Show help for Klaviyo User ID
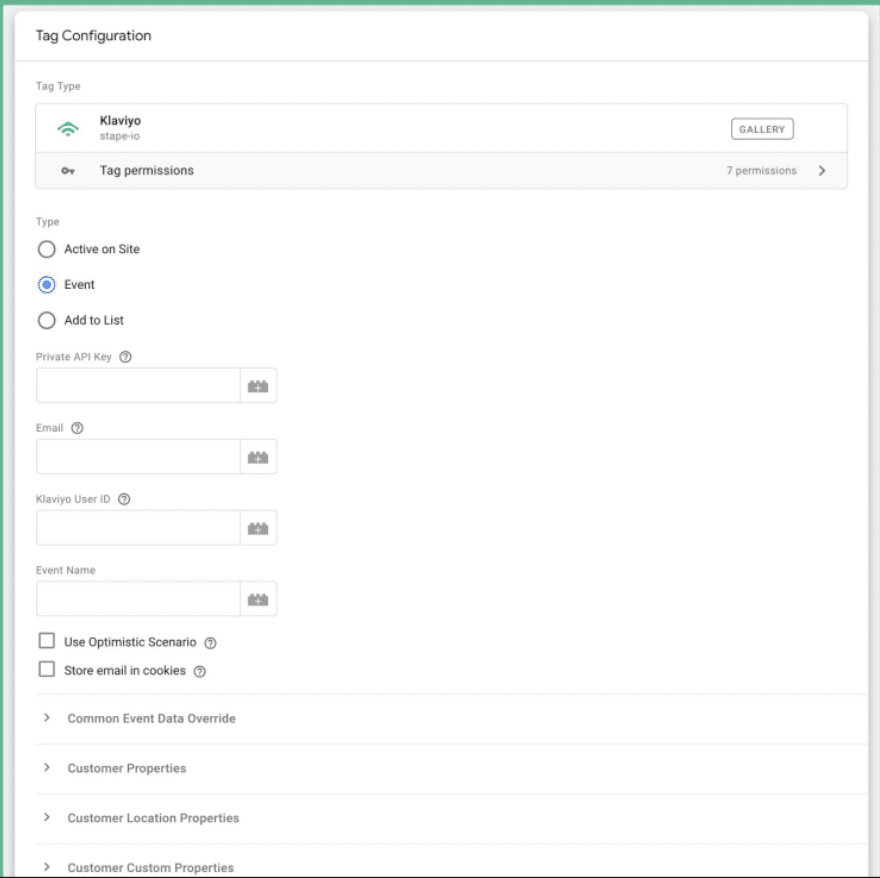Viewport: 880px width, 878px height. tap(125, 499)
